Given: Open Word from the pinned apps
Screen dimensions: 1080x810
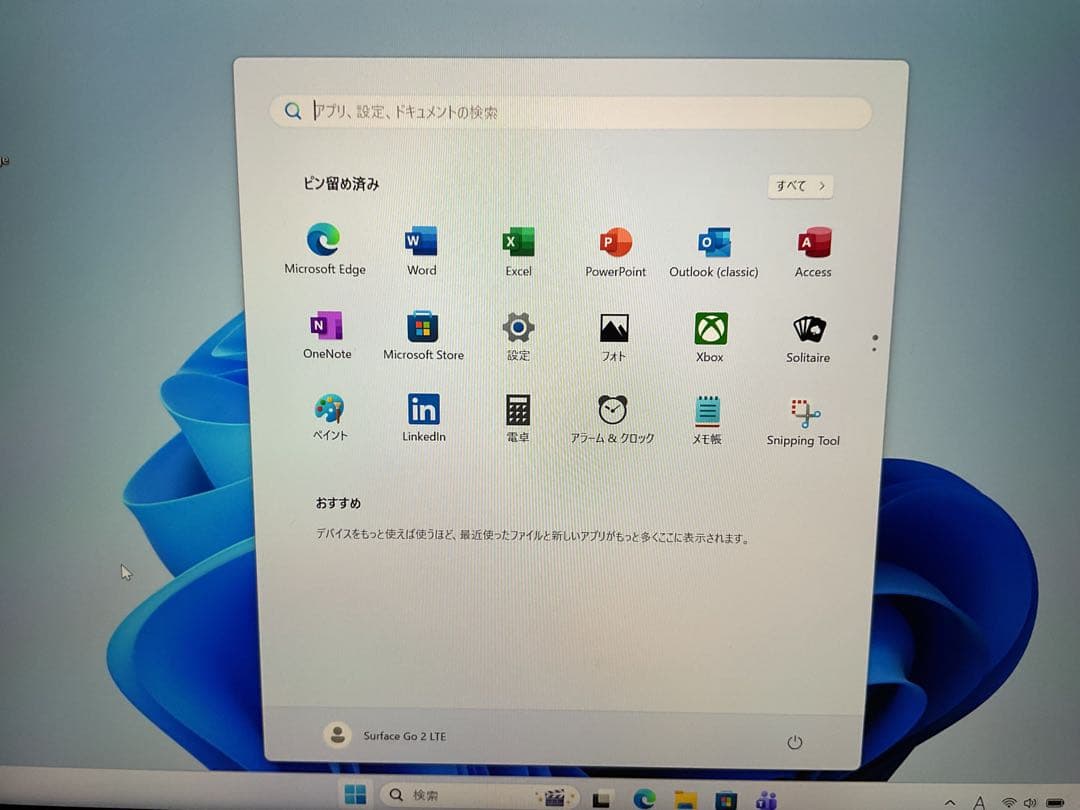Looking at the screenshot, I should pos(420,240).
